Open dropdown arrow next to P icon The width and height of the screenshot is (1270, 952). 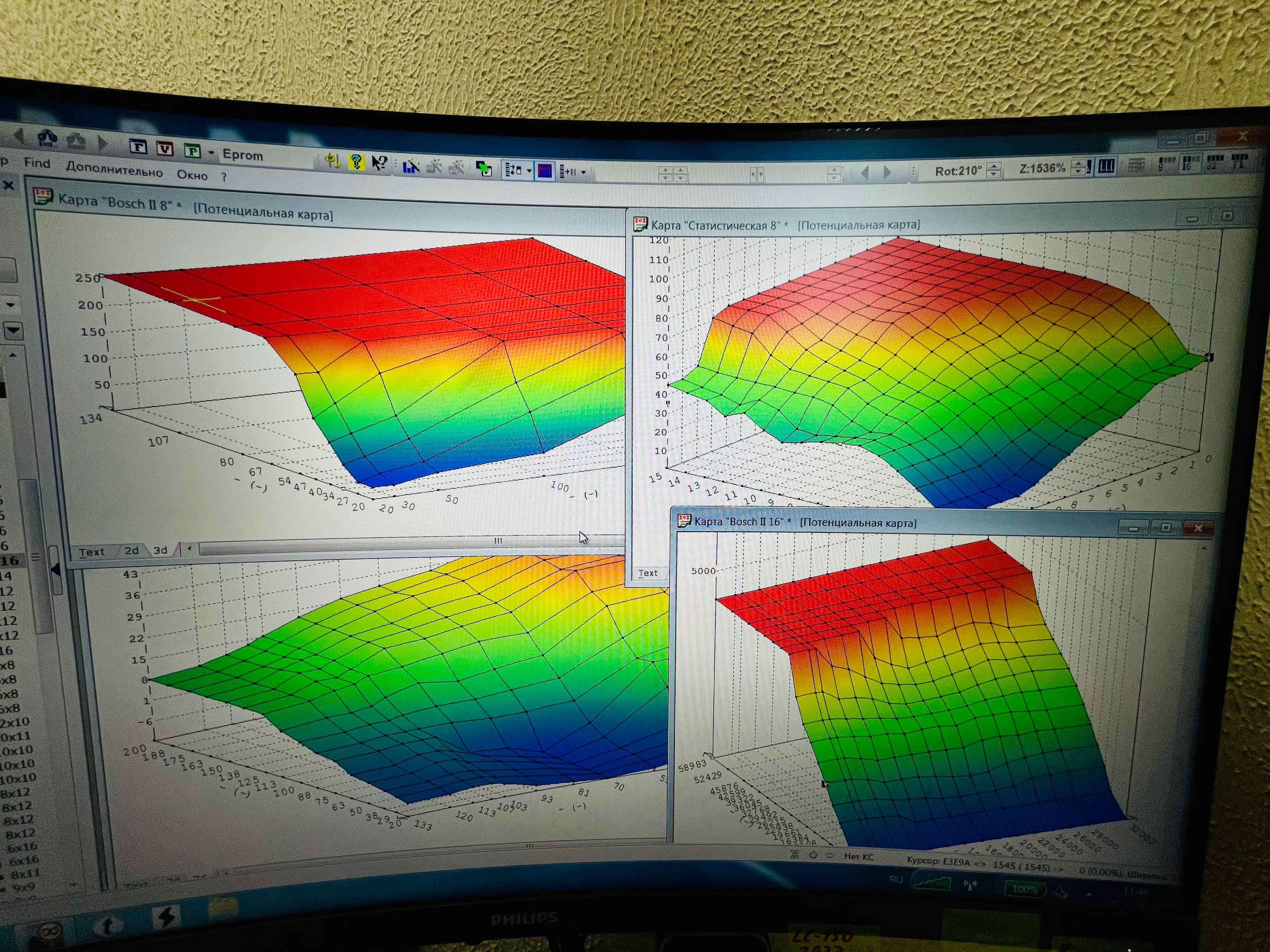click(211, 153)
